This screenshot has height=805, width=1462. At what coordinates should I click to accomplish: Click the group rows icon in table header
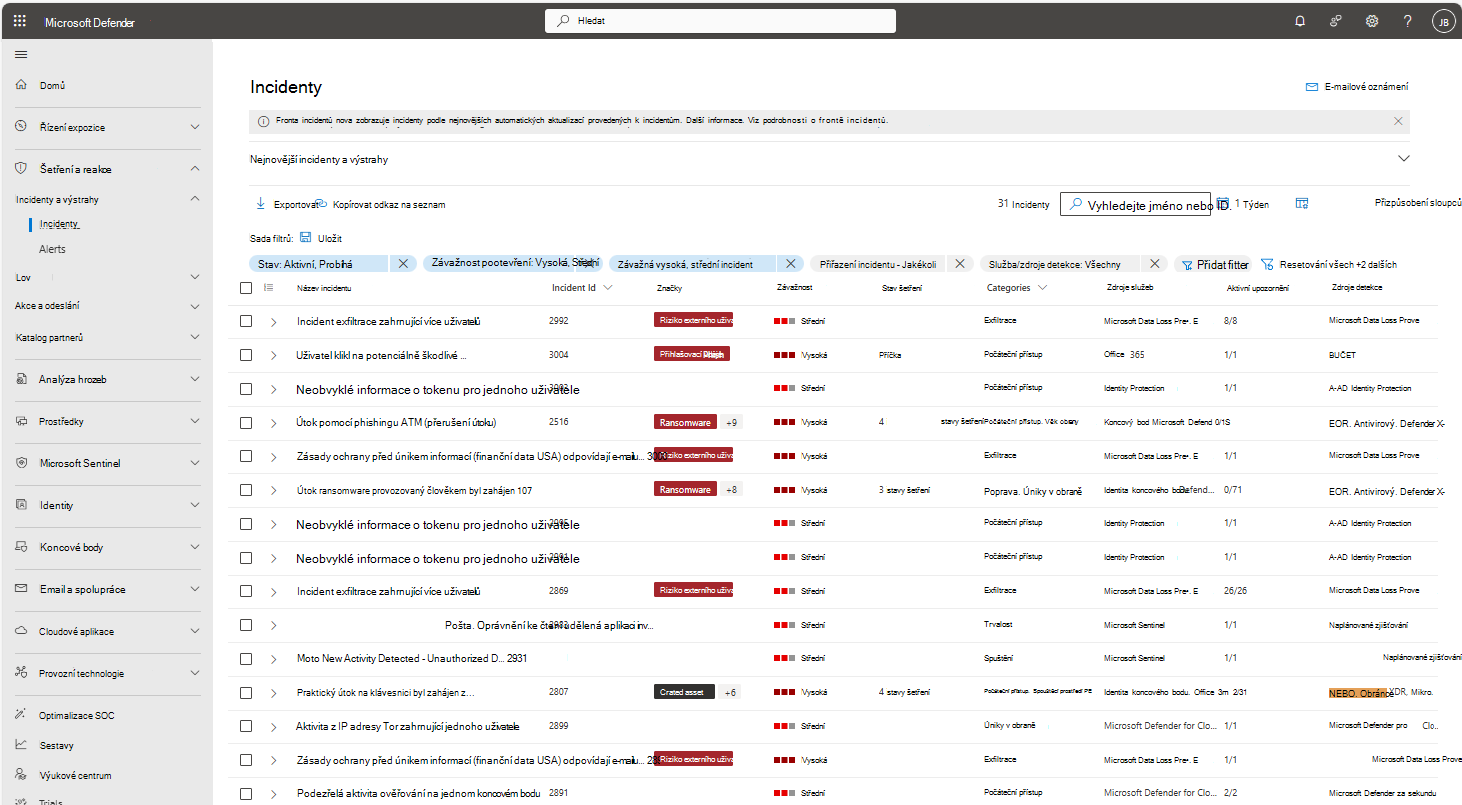(268, 288)
